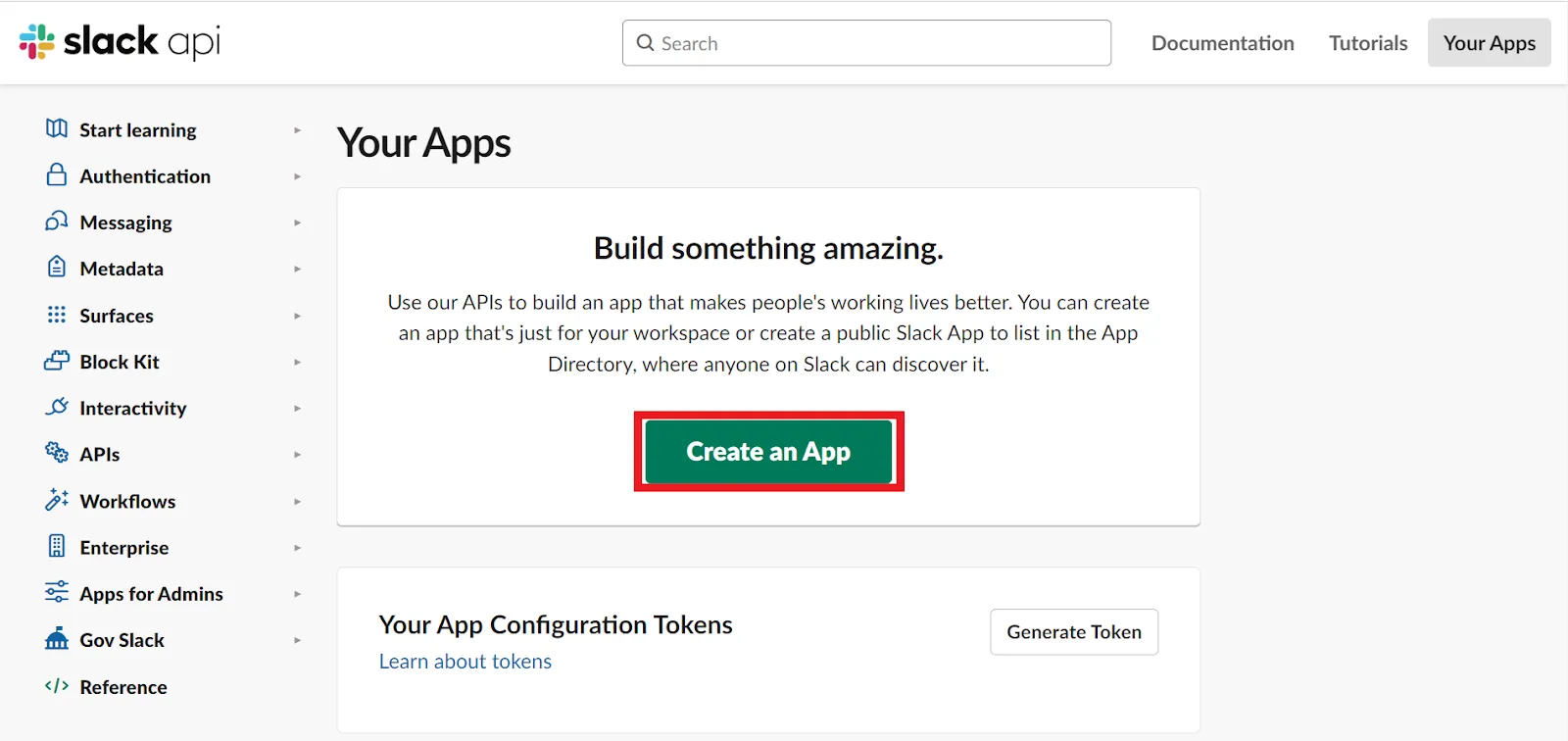Image resolution: width=1568 pixels, height=741 pixels.
Task: Focus the Search input field
Action: (x=866, y=43)
